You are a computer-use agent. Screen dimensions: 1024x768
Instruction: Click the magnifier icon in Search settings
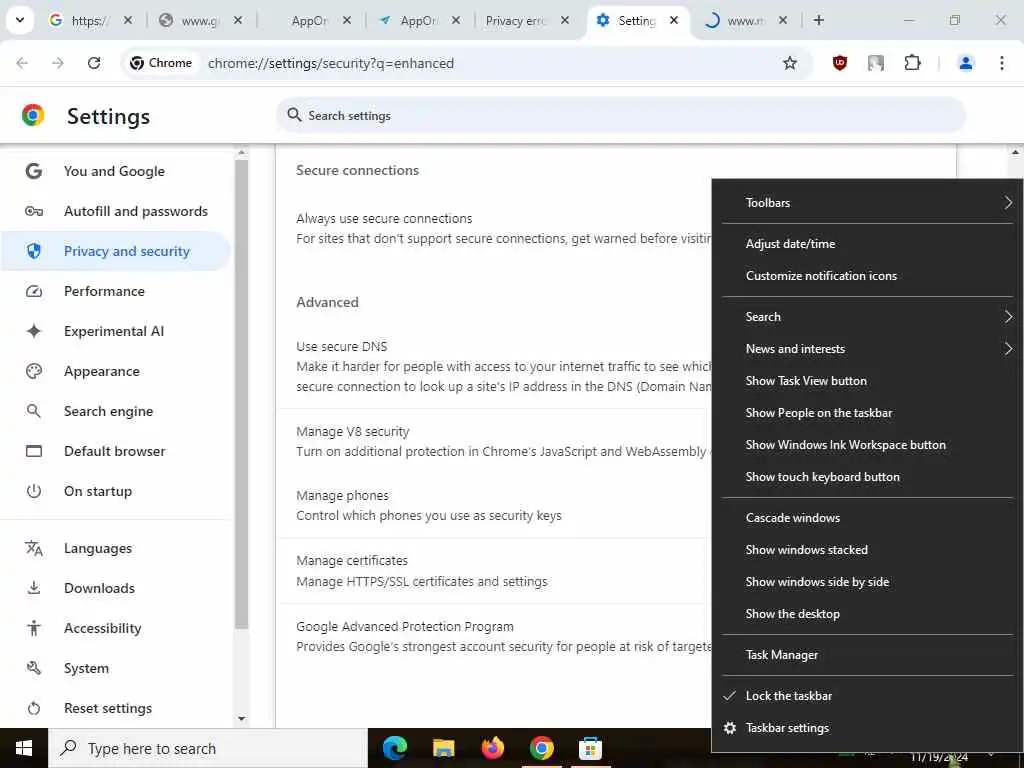295,115
